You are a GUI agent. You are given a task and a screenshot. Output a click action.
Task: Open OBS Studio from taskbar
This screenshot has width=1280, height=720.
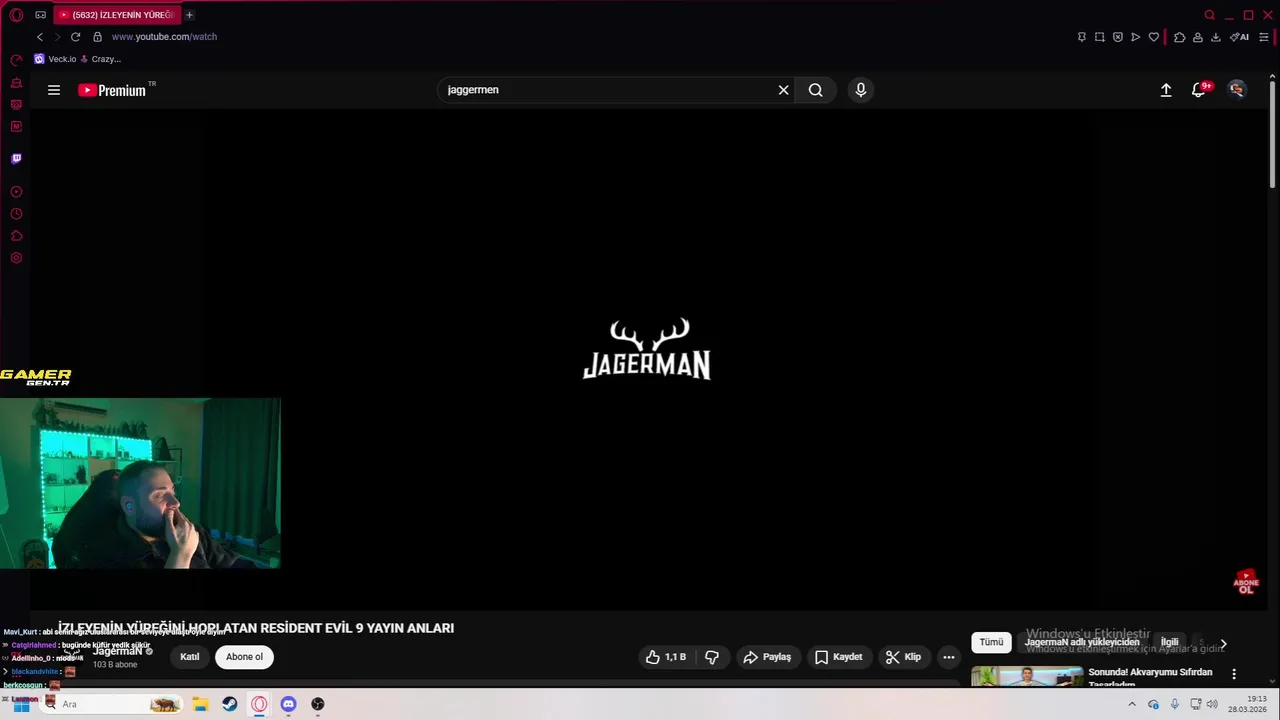[318, 704]
